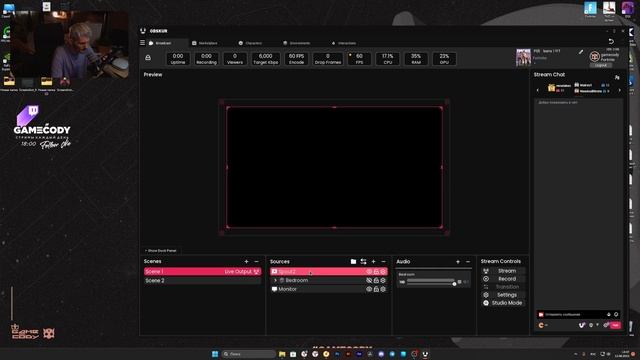Open the hamburger menu in OBSKUR
This screenshot has width=640, height=360.
point(142,43)
